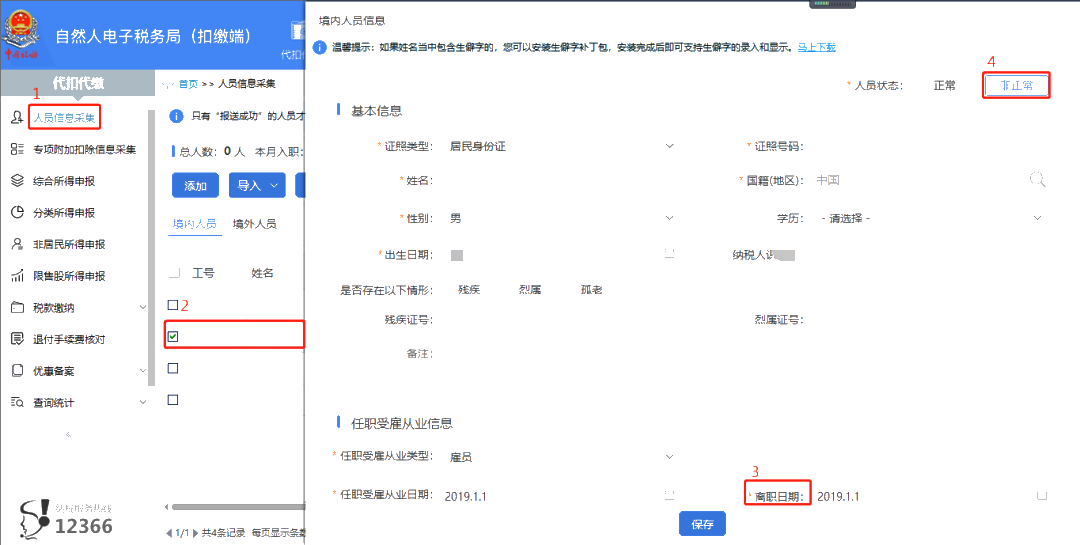This screenshot has width=1080, height=545.
Task: Open 退付手续费核对 in sidebar
Action: (x=69, y=340)
